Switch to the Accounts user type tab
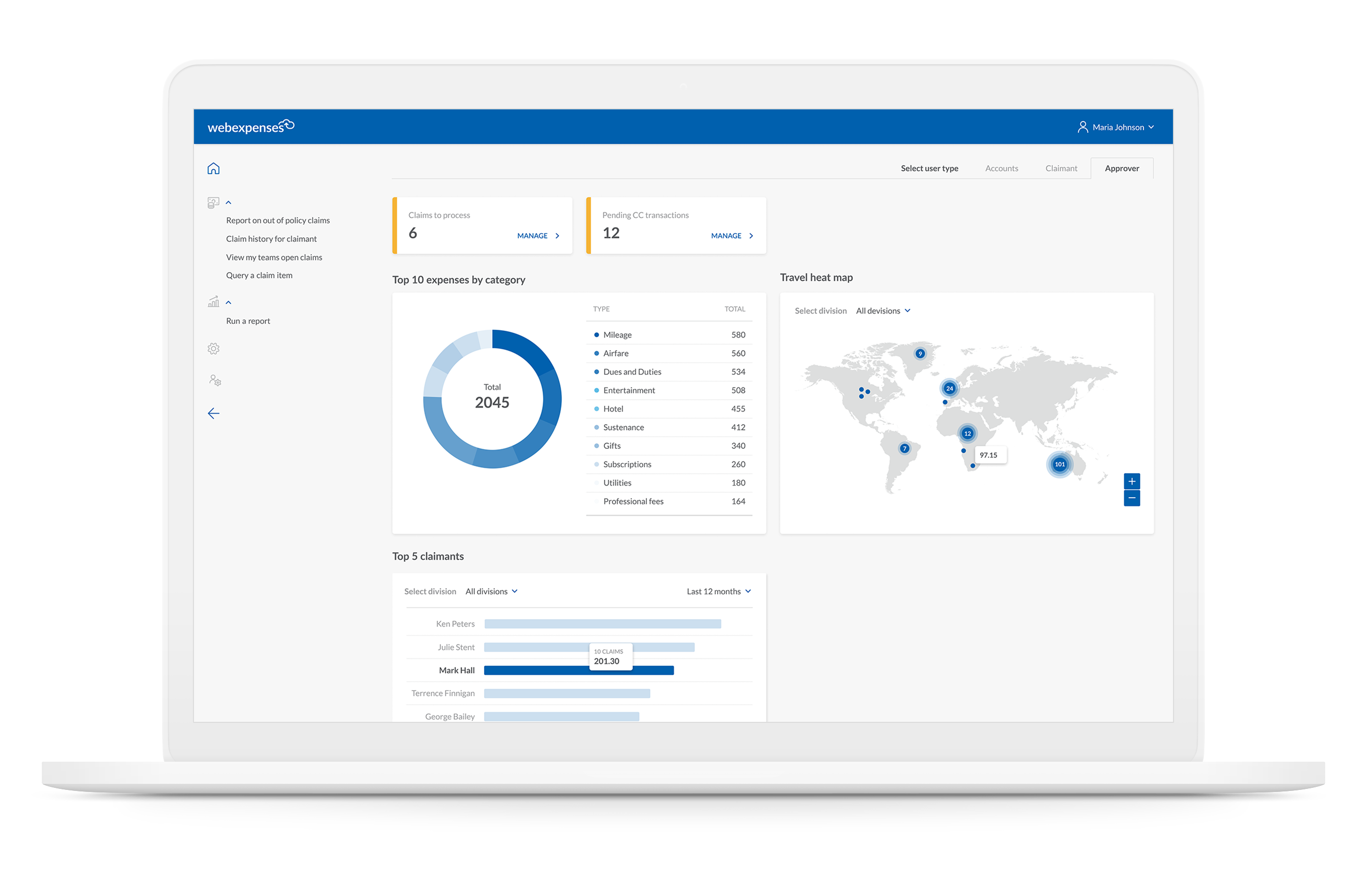The height and width of the screenshot is (869, 1372). (1001, 168)
